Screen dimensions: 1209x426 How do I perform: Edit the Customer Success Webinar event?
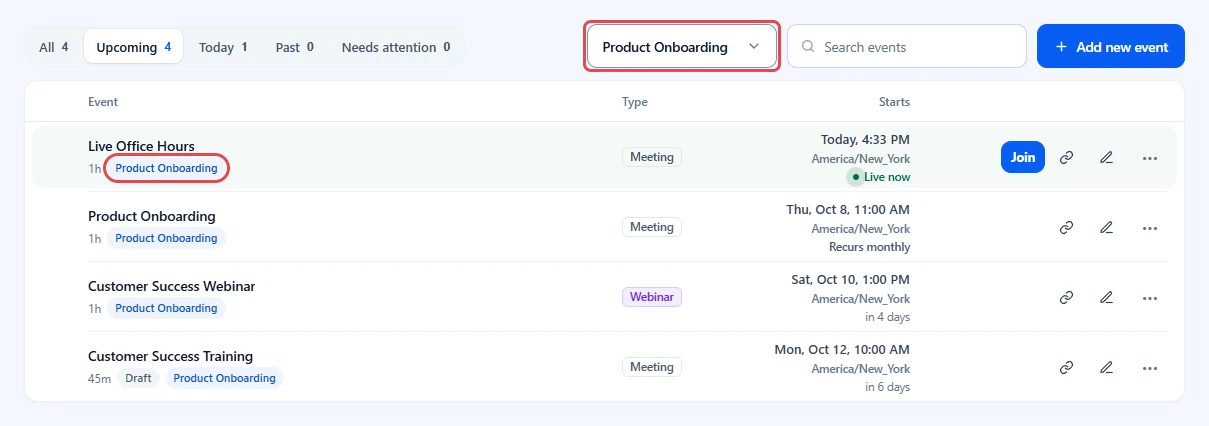pyautogui.click(x=1106, y=297)
